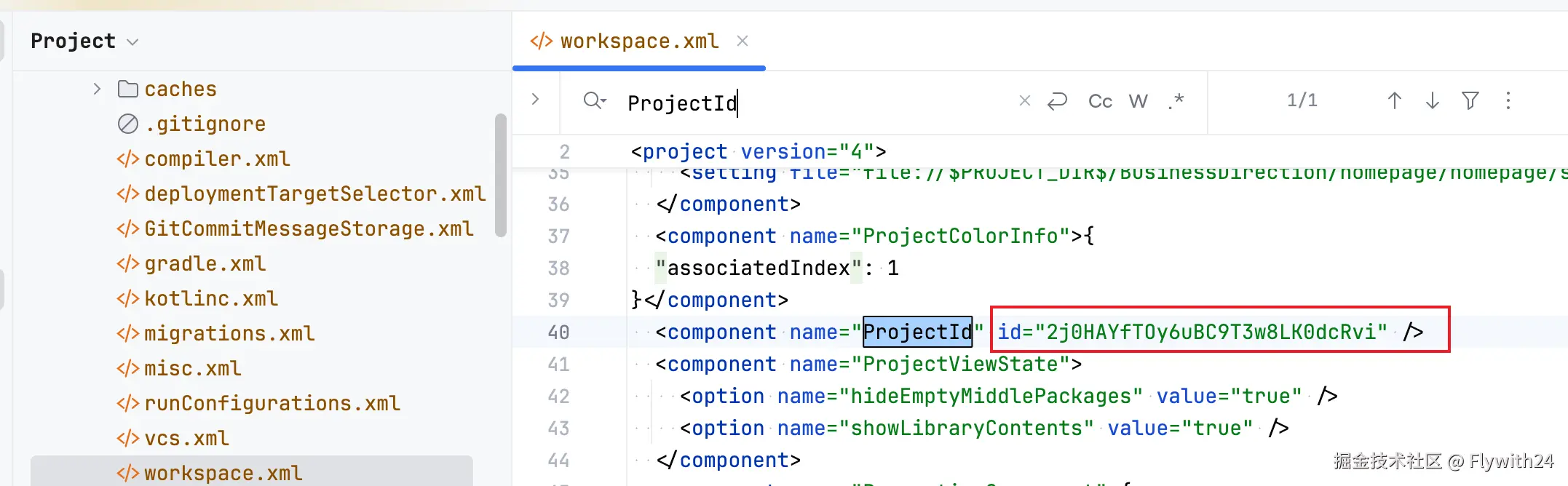This screenshot has height=486, width=1568.
Task: Expand the replace field chevron
Action: (x=535, y=99)
